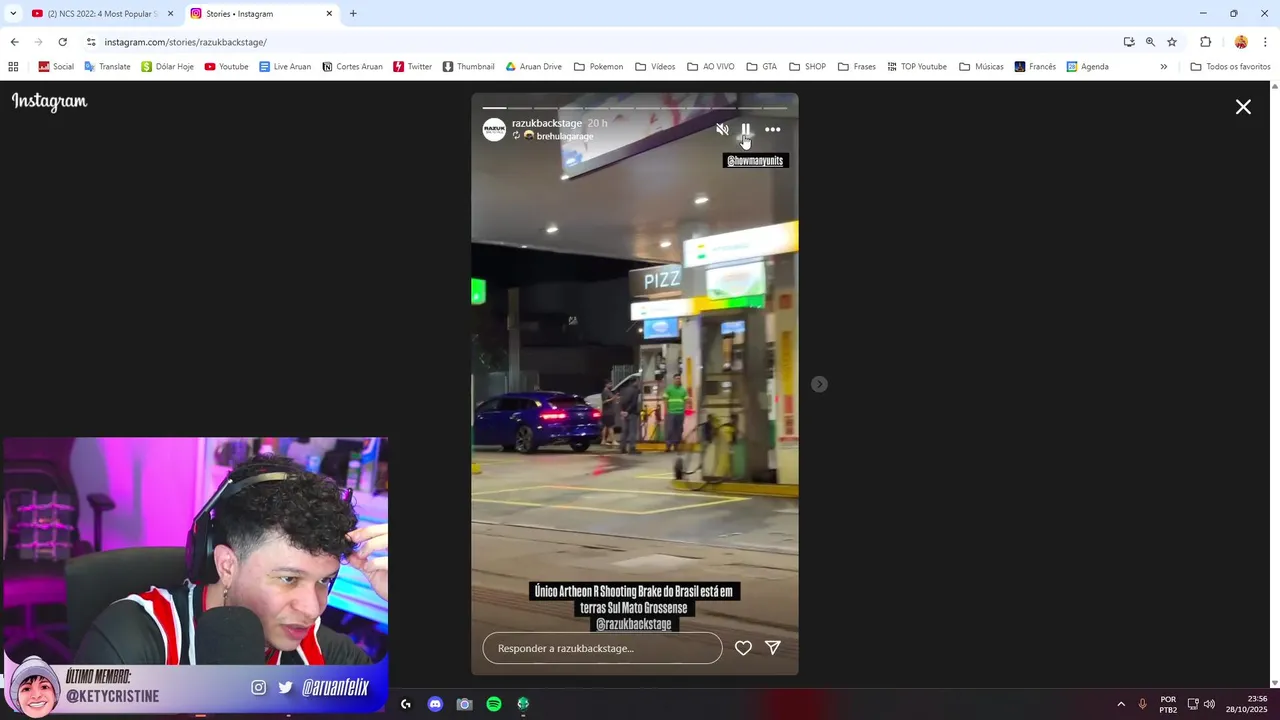
Task: Open Todos os favoritos folder
Action: tap(1230, 67)
